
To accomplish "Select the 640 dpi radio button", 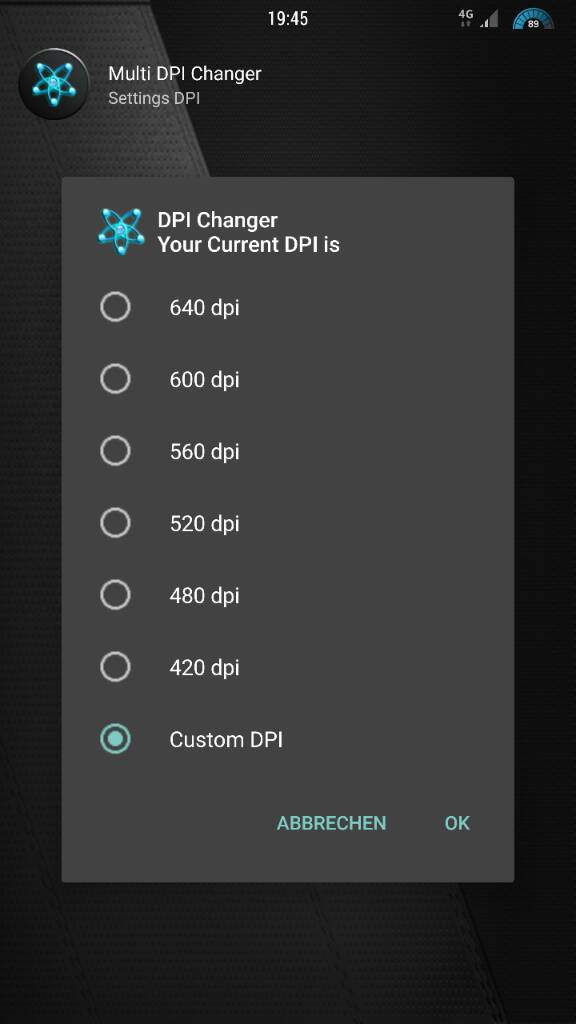I will [116, 307].
